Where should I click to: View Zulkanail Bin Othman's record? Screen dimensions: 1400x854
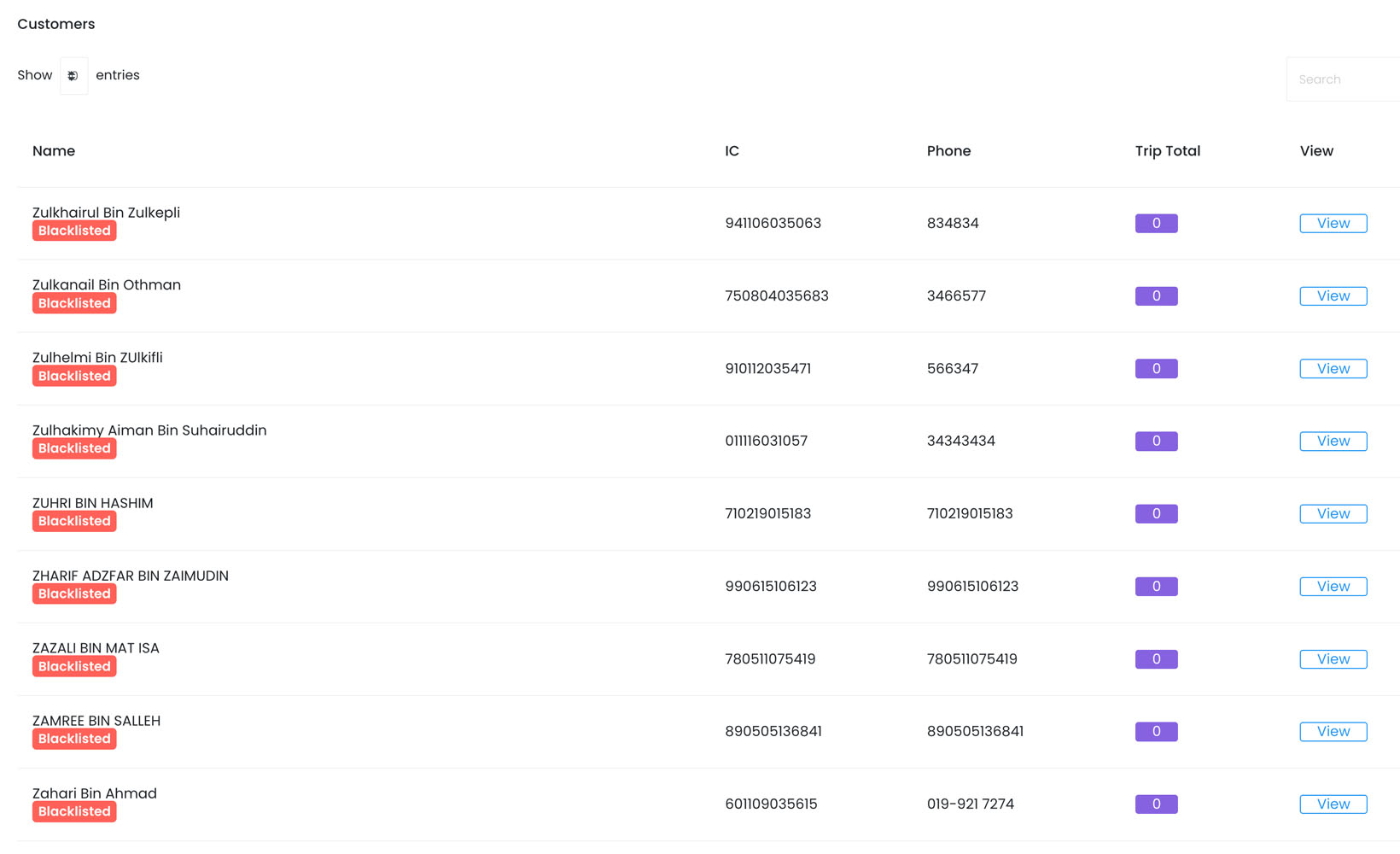(1333, 295)
